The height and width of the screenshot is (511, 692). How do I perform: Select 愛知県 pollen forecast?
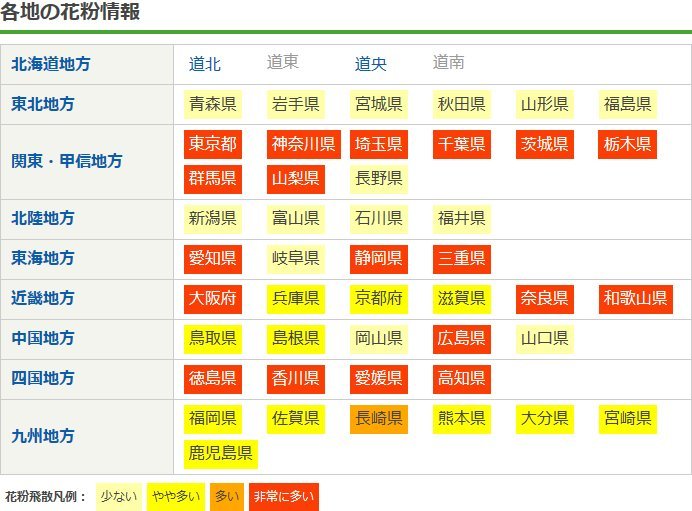pyautogui.click(x=213, y=258)
